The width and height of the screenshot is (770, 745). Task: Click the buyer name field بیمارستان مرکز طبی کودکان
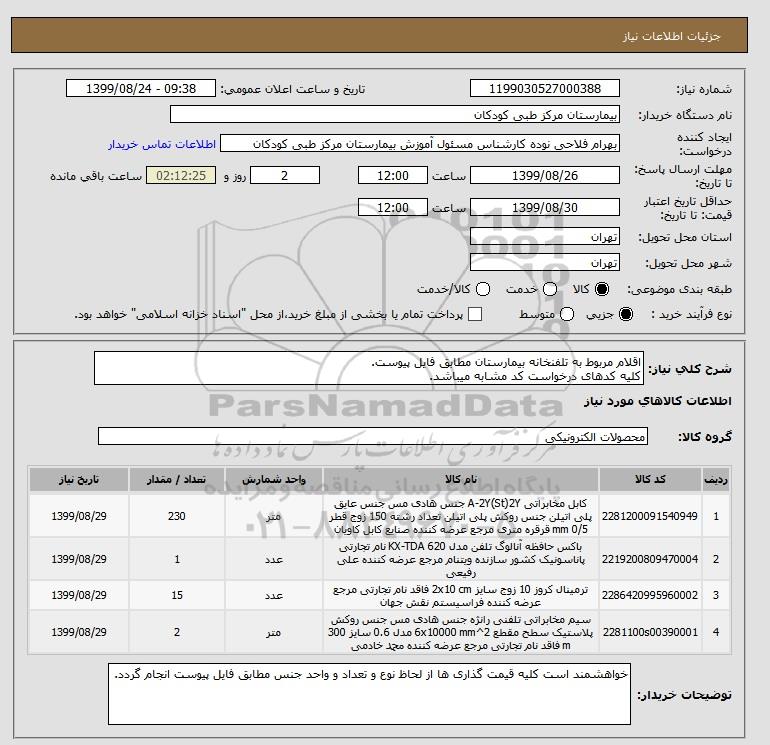pos(395,114)
